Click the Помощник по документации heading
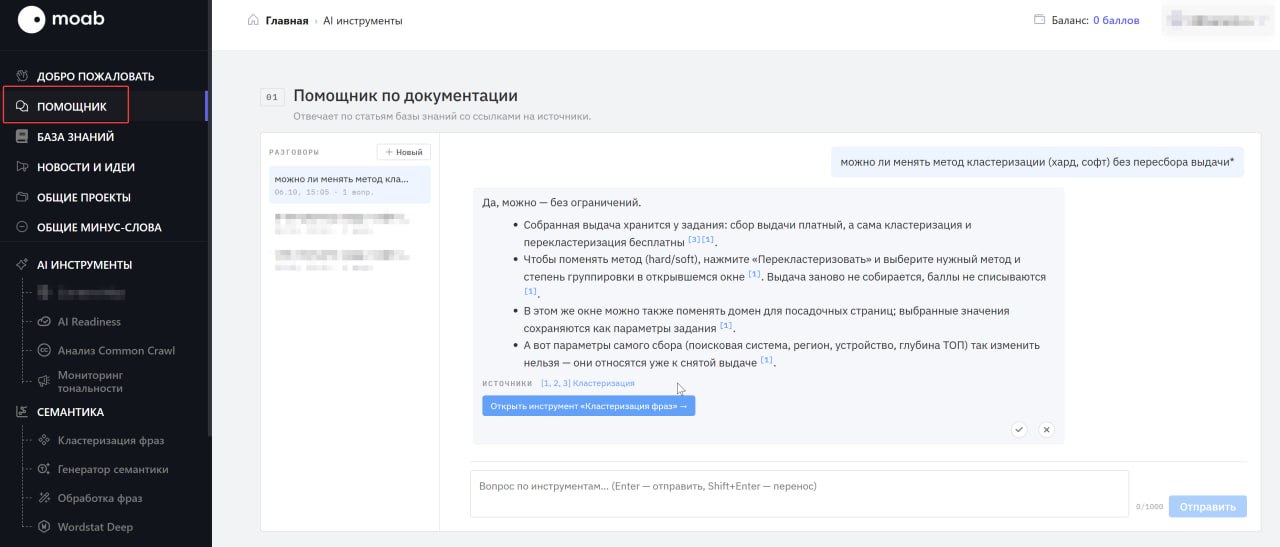Viewport: 1280px width, 547px height. 406,96
